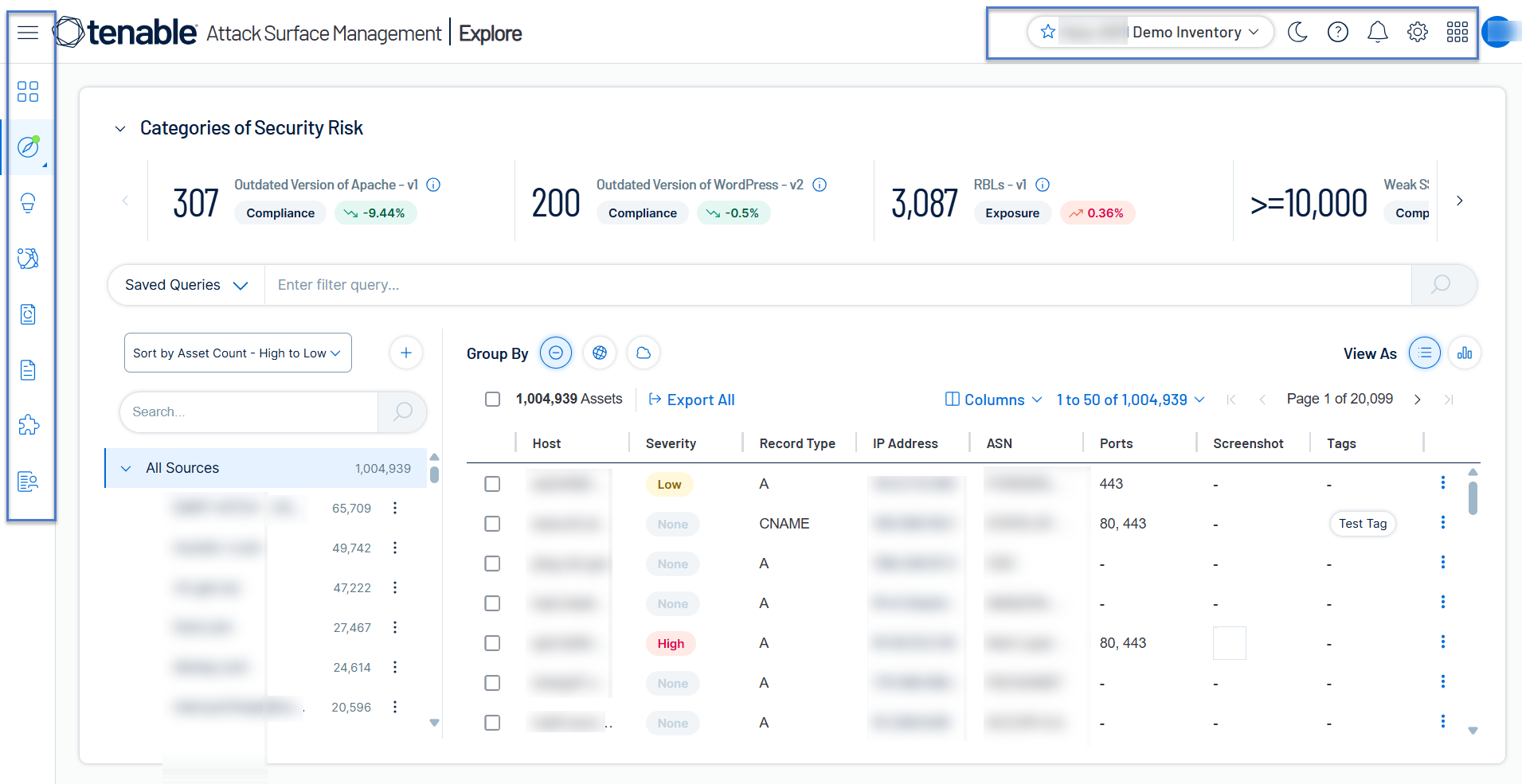Switch to dark mode with moon icon

[1298, 32]
